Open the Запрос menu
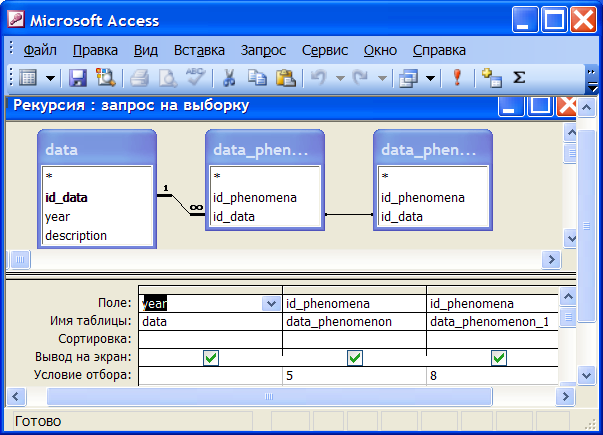Image resolution: width=603 pixels, height=435 pixels. tap(263, 50)
